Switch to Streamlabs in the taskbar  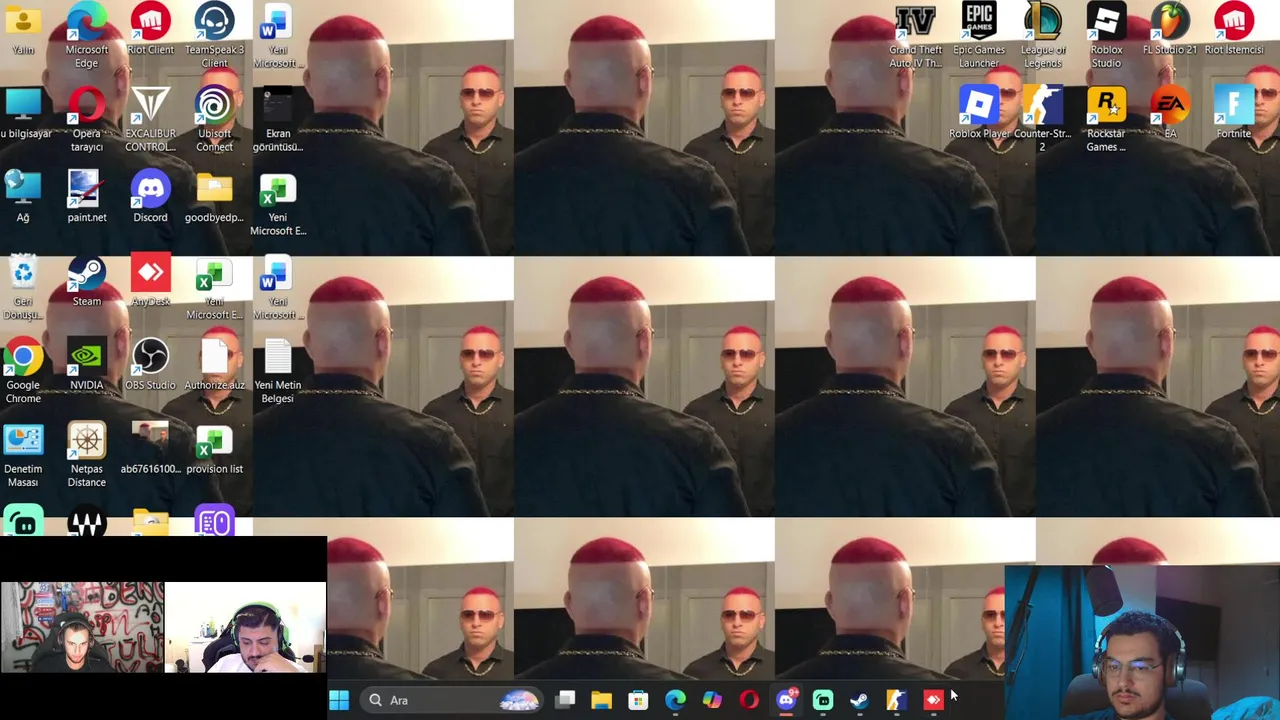823,700
